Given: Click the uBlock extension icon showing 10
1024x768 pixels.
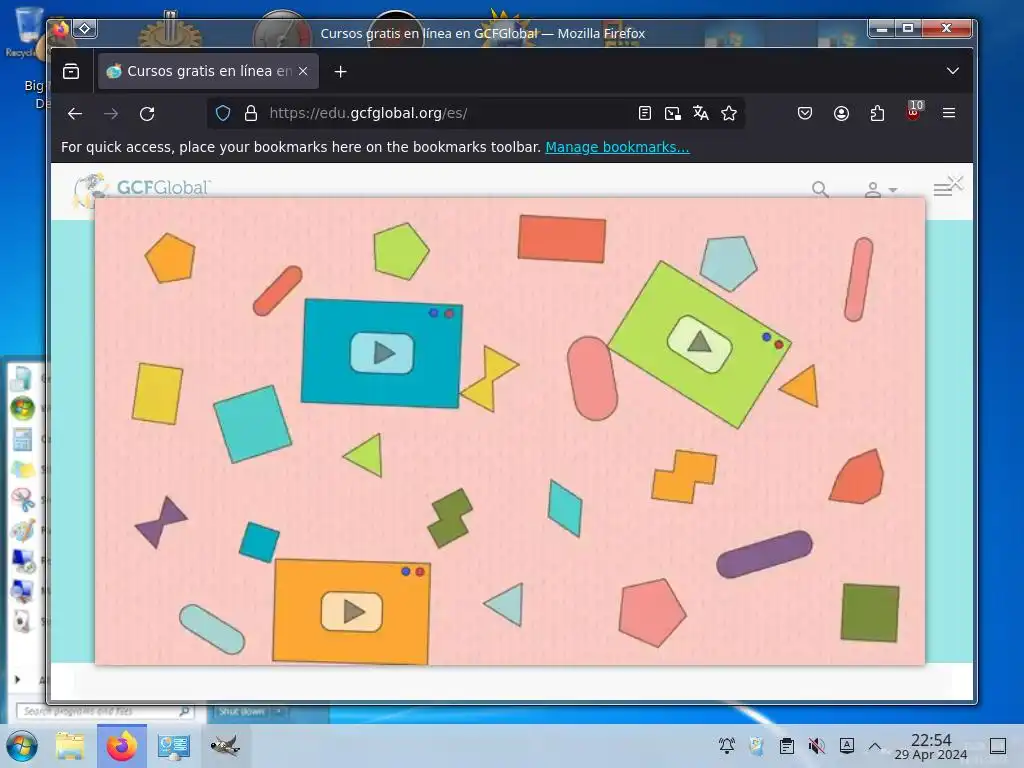Looking at the screenshot, I should pos(914,111).
